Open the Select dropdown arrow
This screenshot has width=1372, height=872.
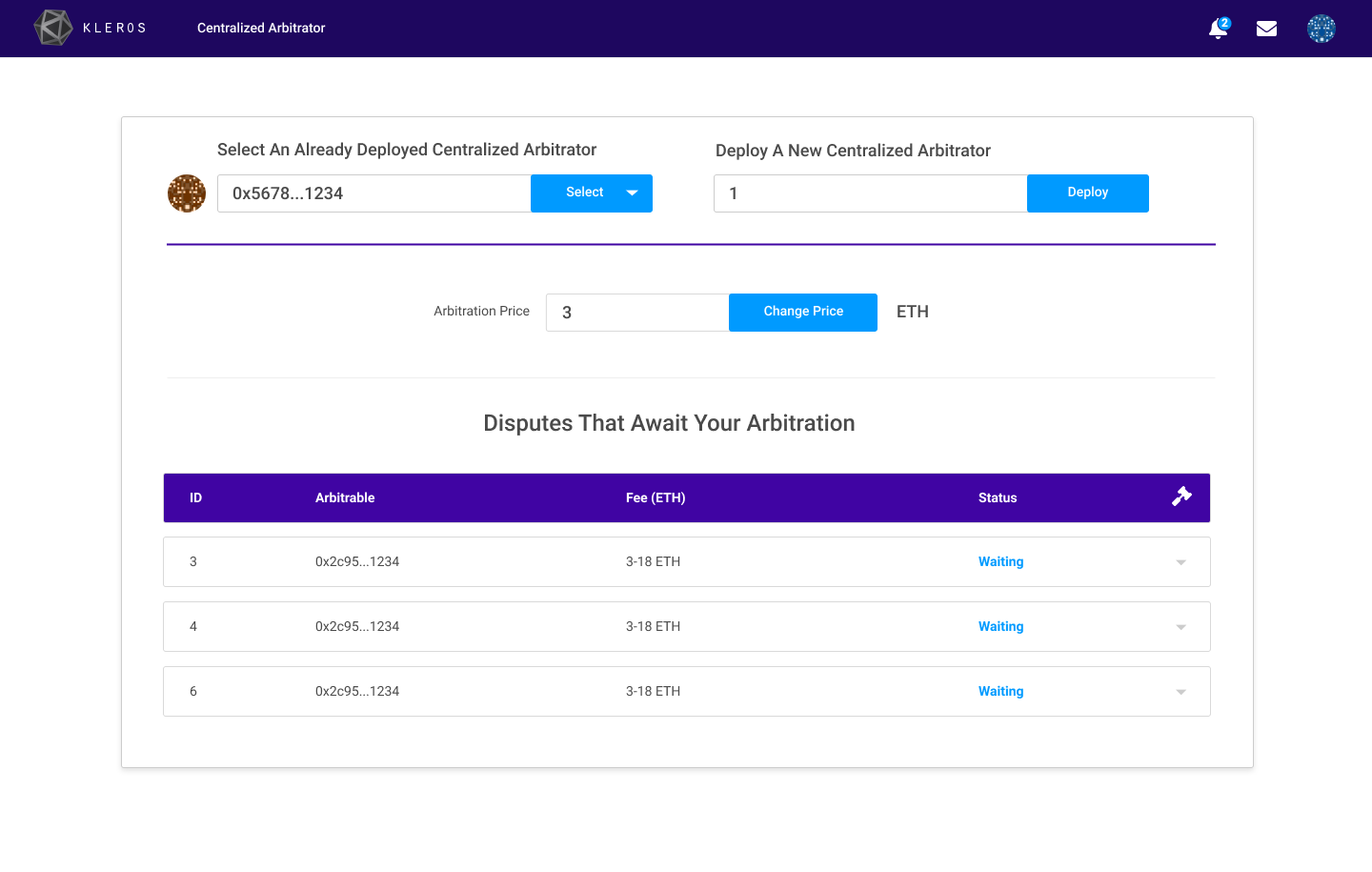click(x=632, y=193)
